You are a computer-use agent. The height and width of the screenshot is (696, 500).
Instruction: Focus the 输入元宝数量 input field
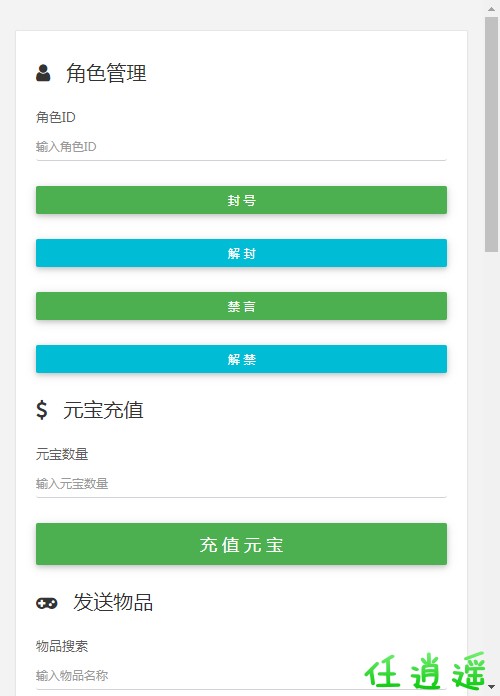[241, 484]
